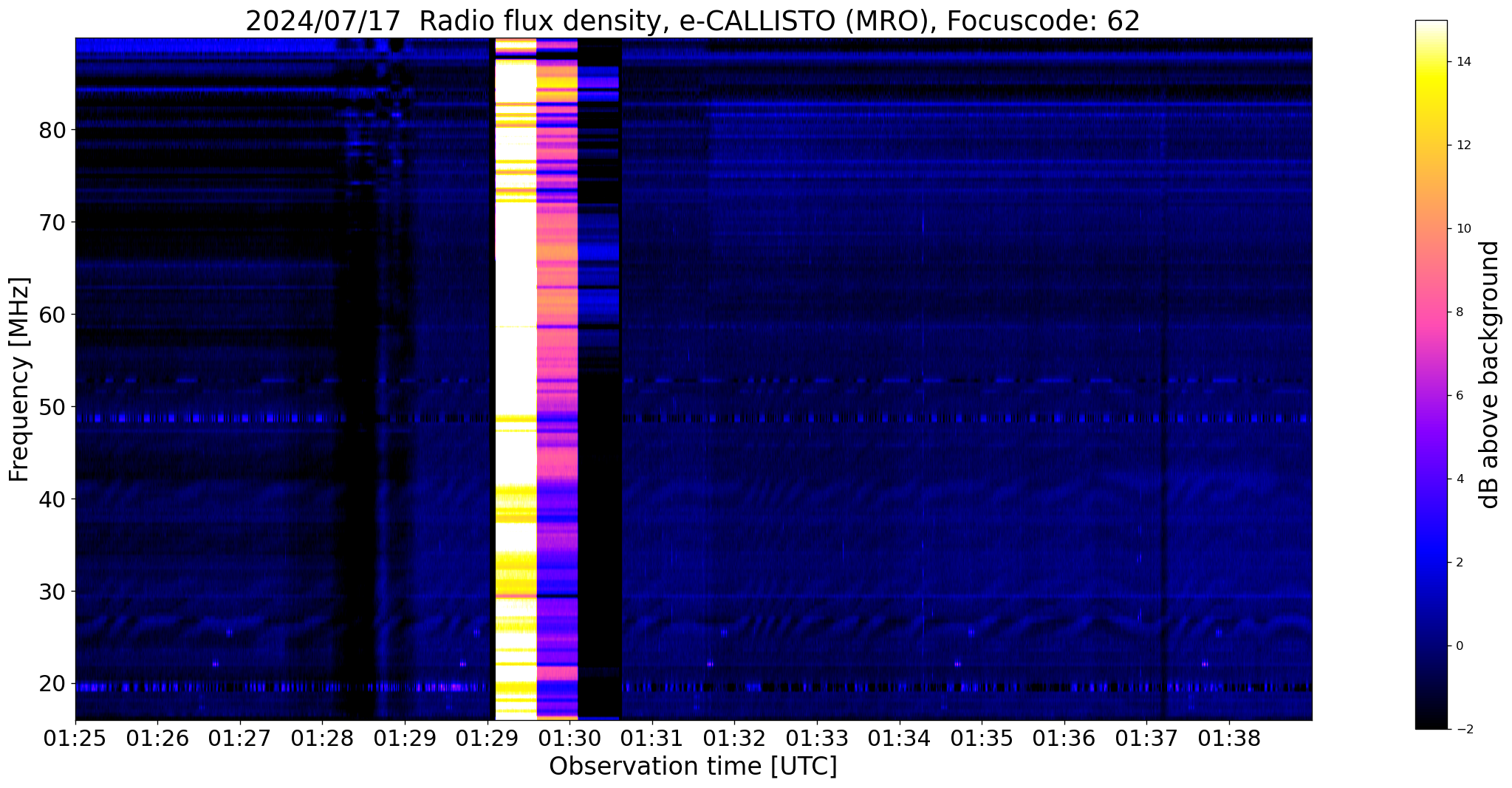Click the 01:38 time tick label
The image size is (1512, 788).
click(x=1229, y=738)
